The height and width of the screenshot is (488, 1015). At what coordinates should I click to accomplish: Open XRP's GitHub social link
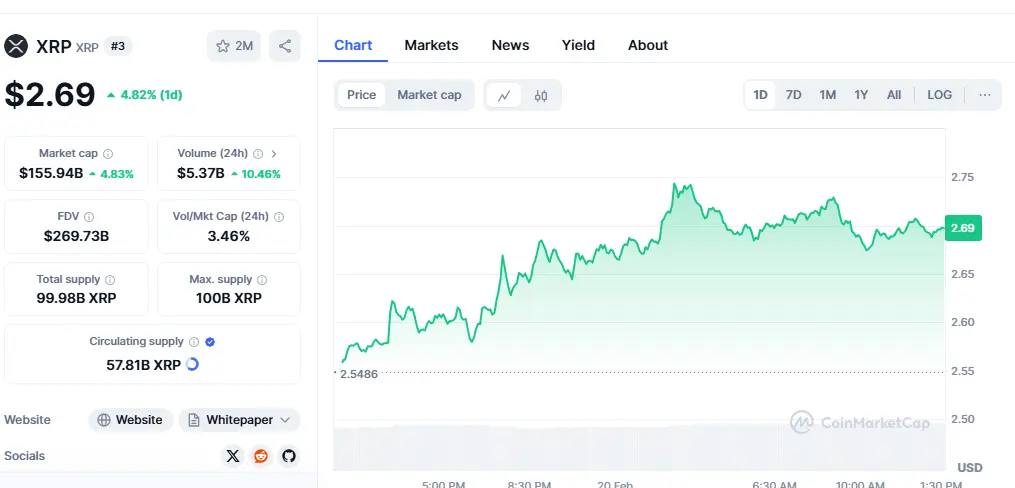[289, 456]
